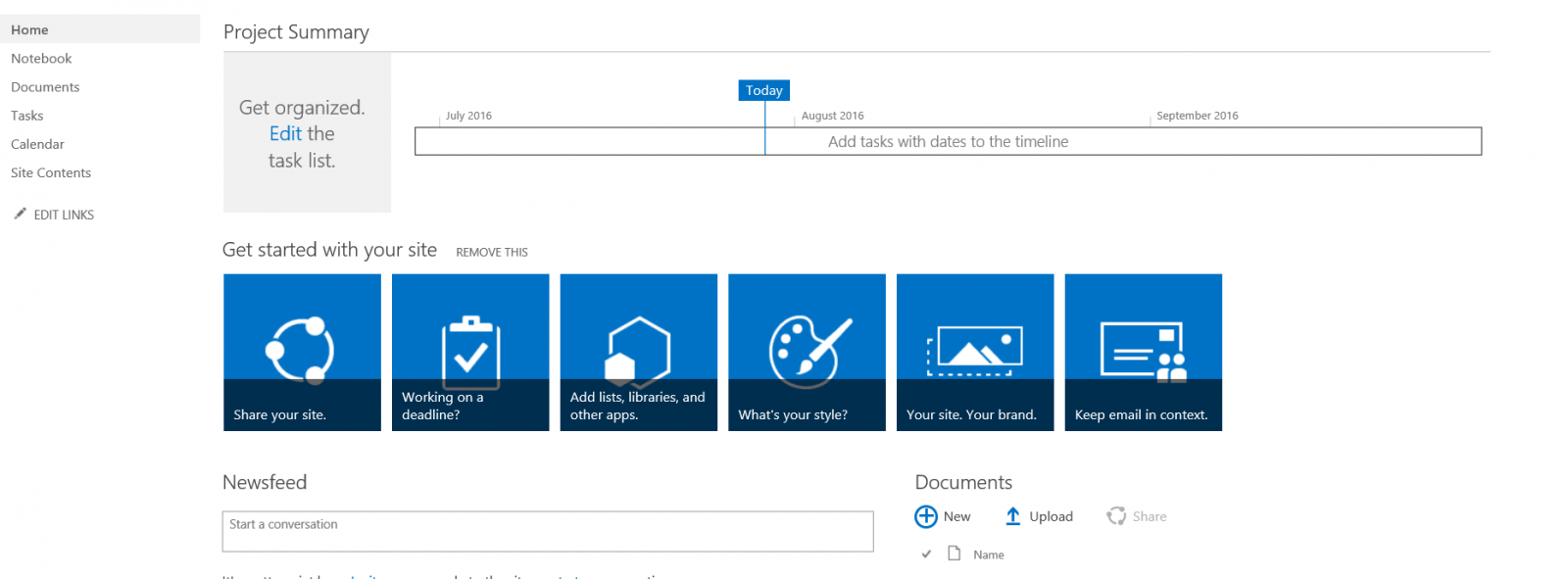The height and width of the screenshot is (579, 1568).
Task: Toggle the select-all checkmark in Documents
Action: pos(926,555)
